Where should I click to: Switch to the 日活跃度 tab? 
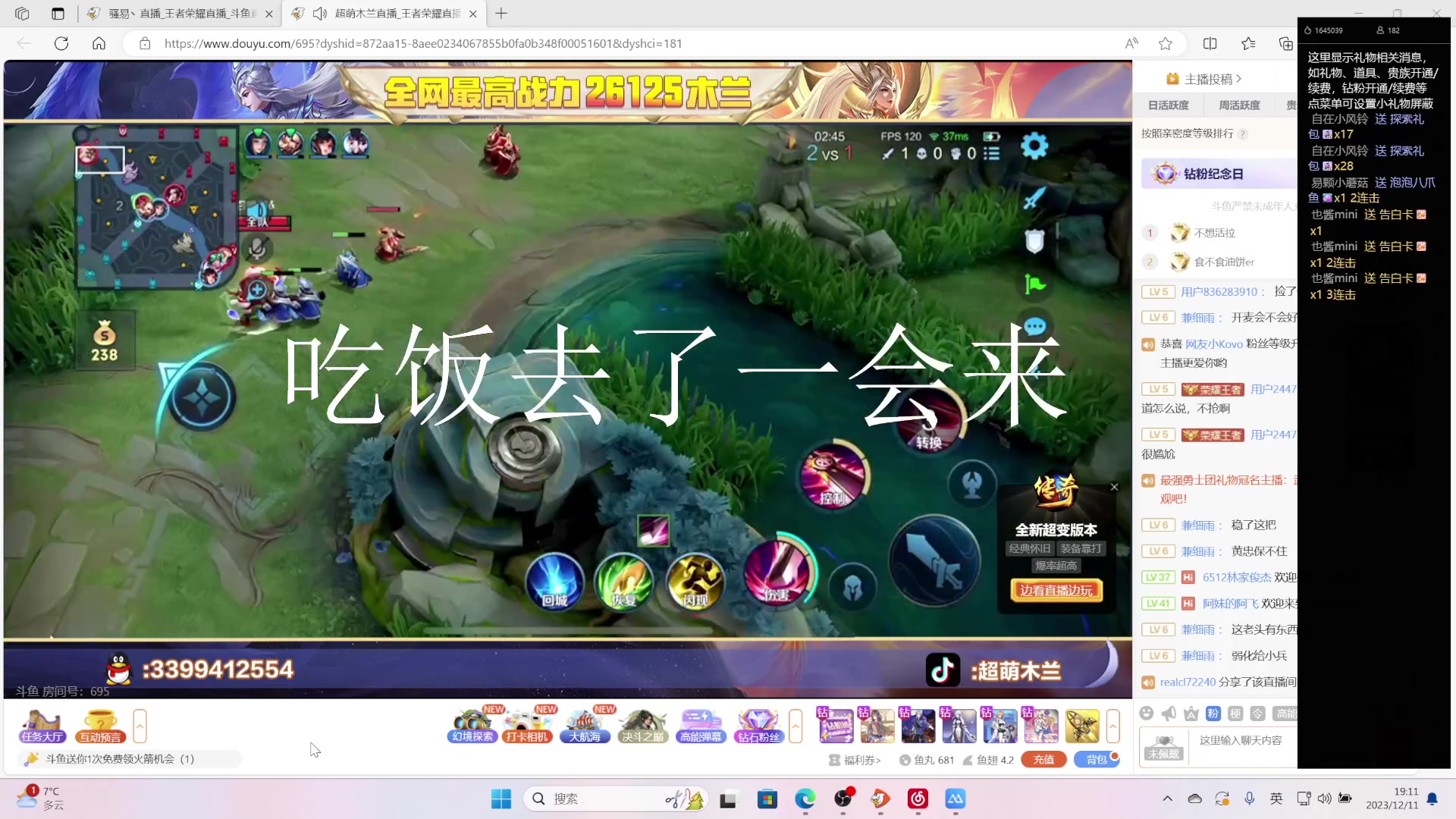(1168, 105)
